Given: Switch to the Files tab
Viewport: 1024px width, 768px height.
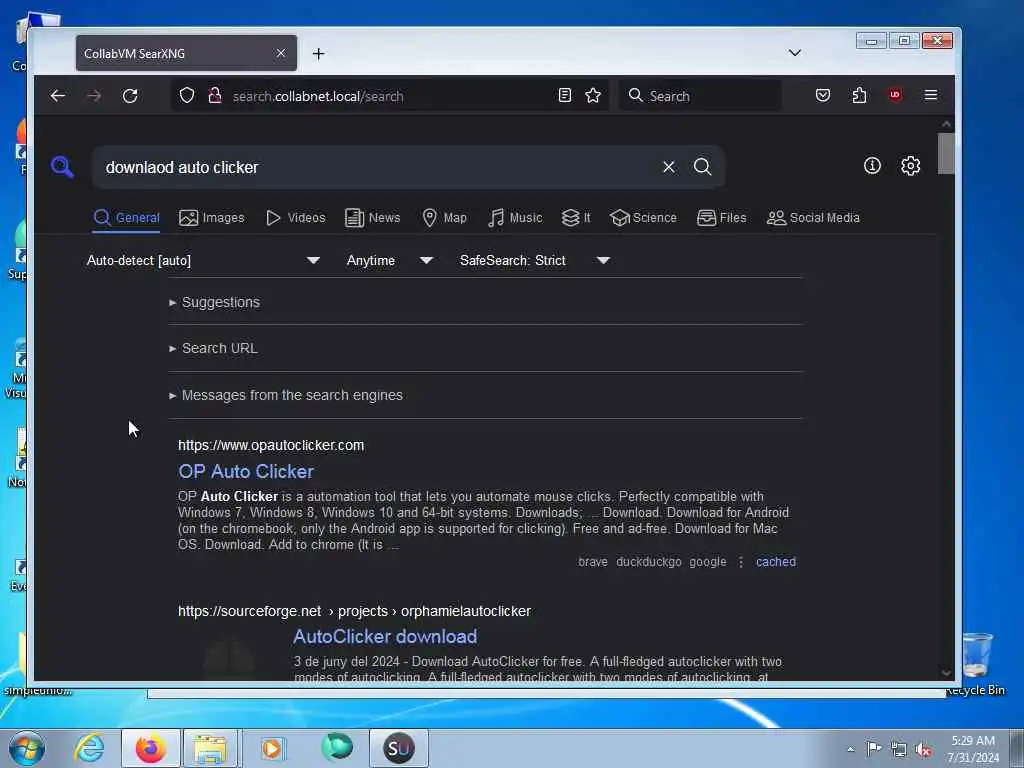Looking at the screenshot, I should pyautogui.click(x=721, y=217).
